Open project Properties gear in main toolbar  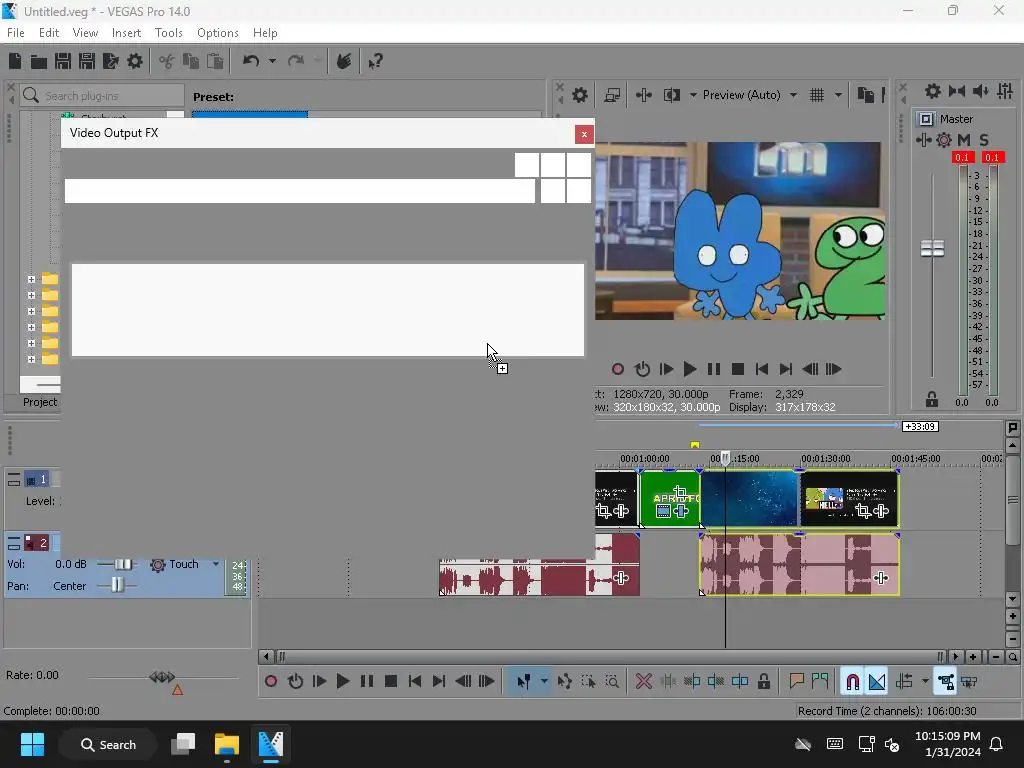(x=135, y=61)
